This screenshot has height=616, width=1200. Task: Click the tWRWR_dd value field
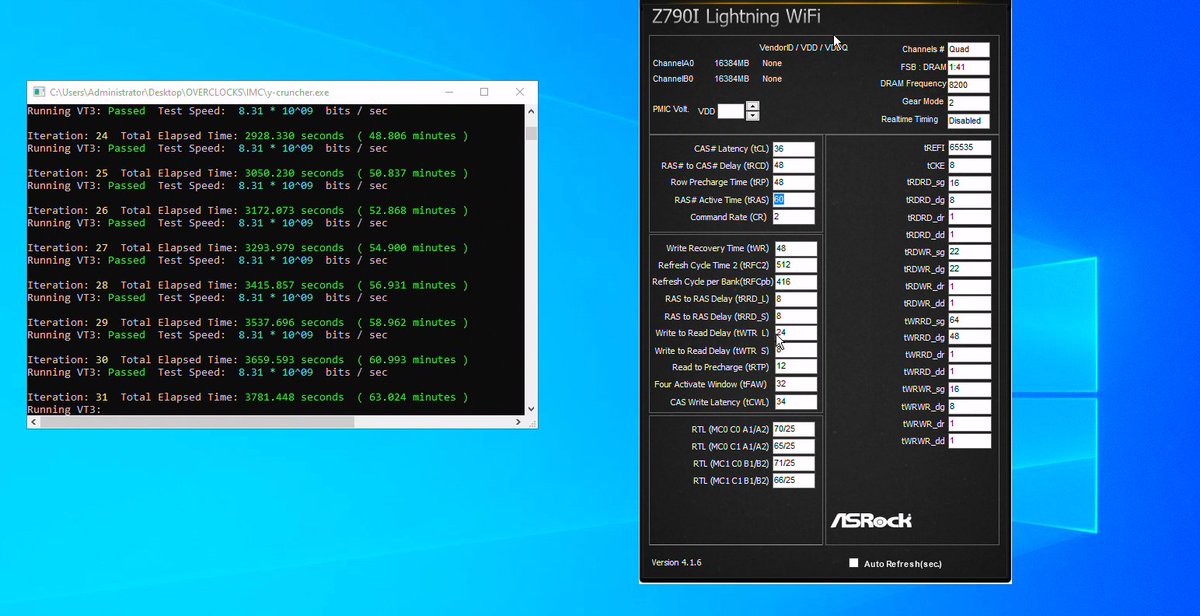[969, 440]
